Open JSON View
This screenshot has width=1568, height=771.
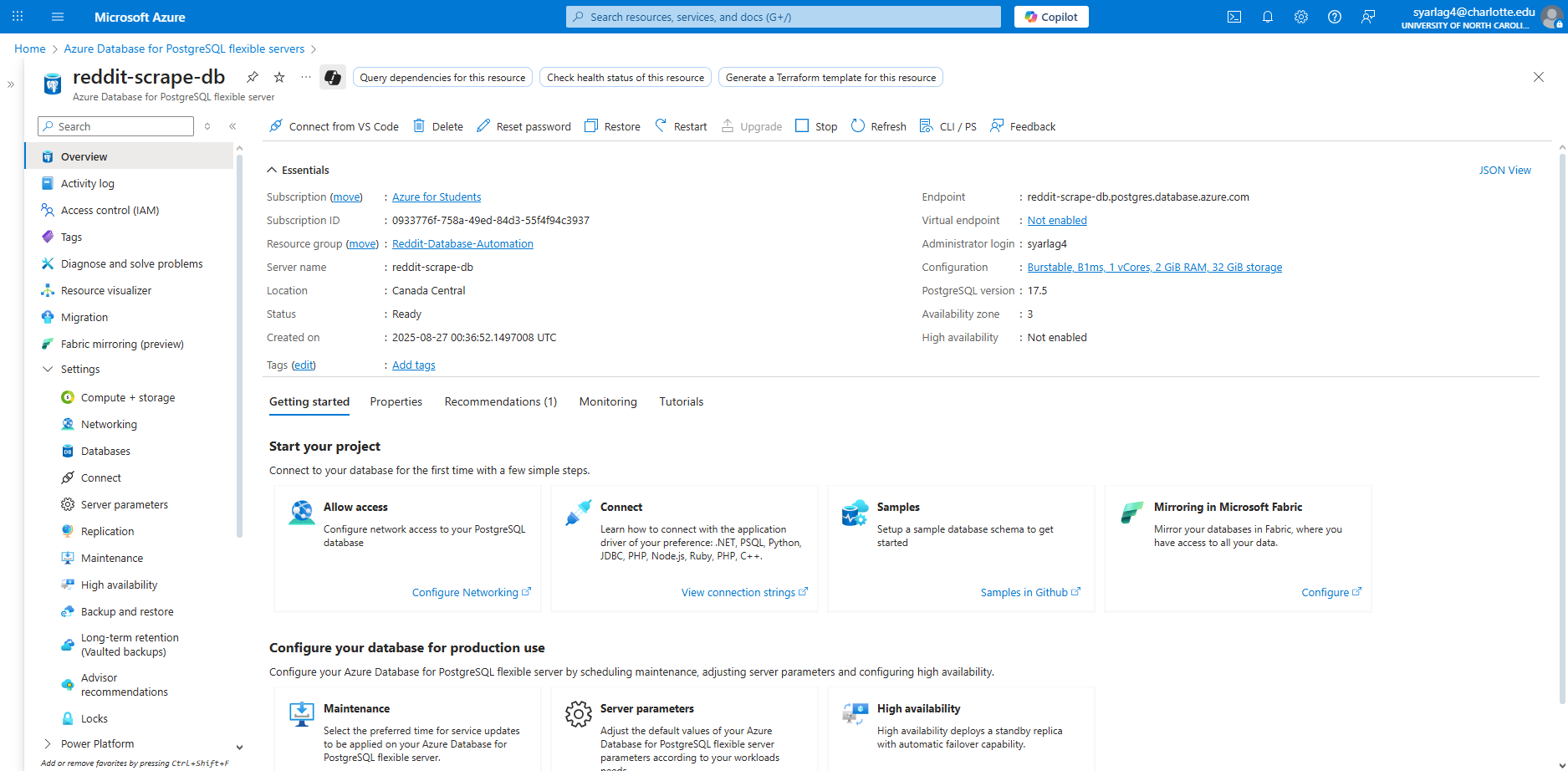(x=1504, y=170)
